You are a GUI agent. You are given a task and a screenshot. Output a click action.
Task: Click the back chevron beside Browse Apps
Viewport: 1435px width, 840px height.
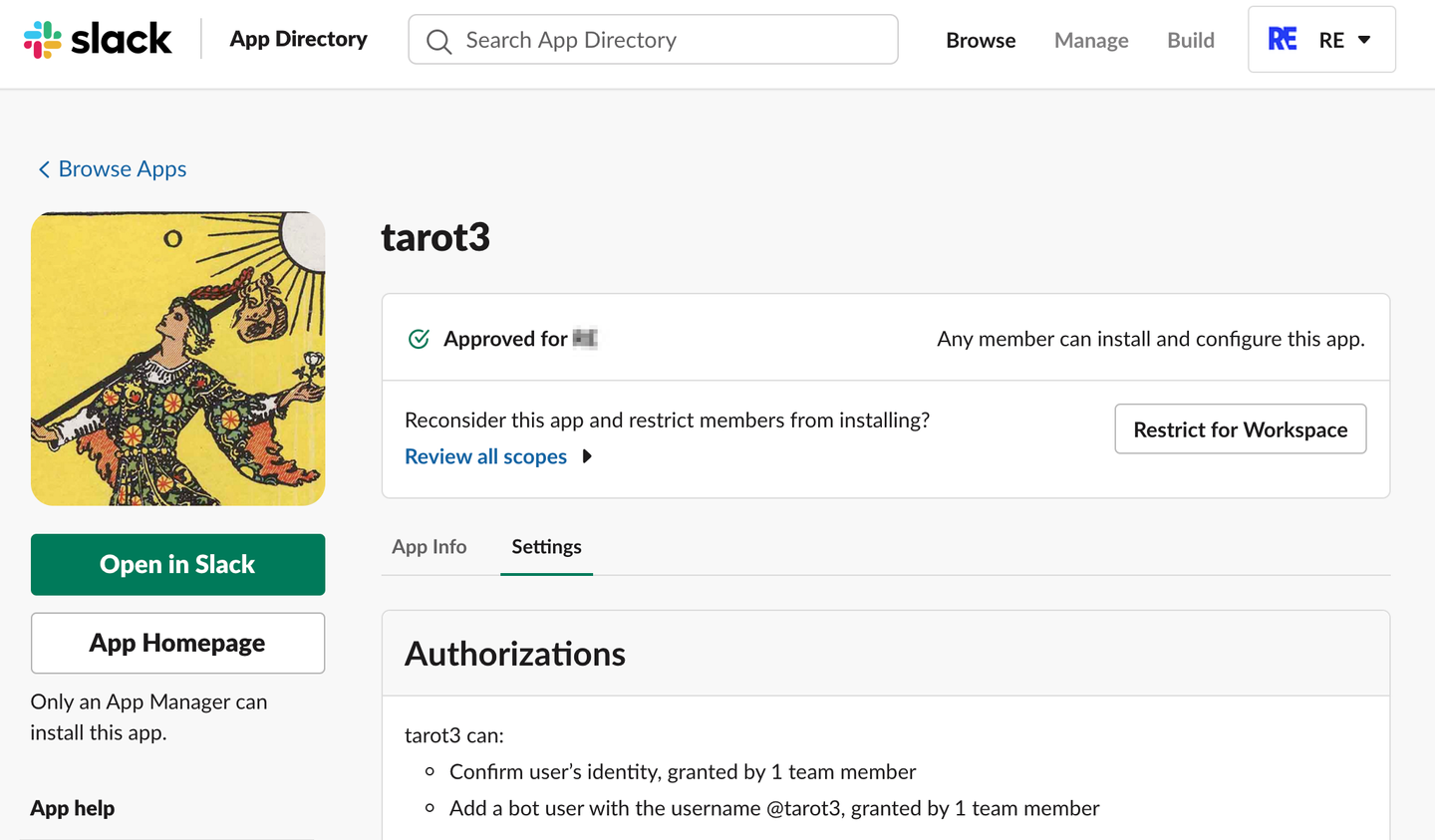pos(44,169)
